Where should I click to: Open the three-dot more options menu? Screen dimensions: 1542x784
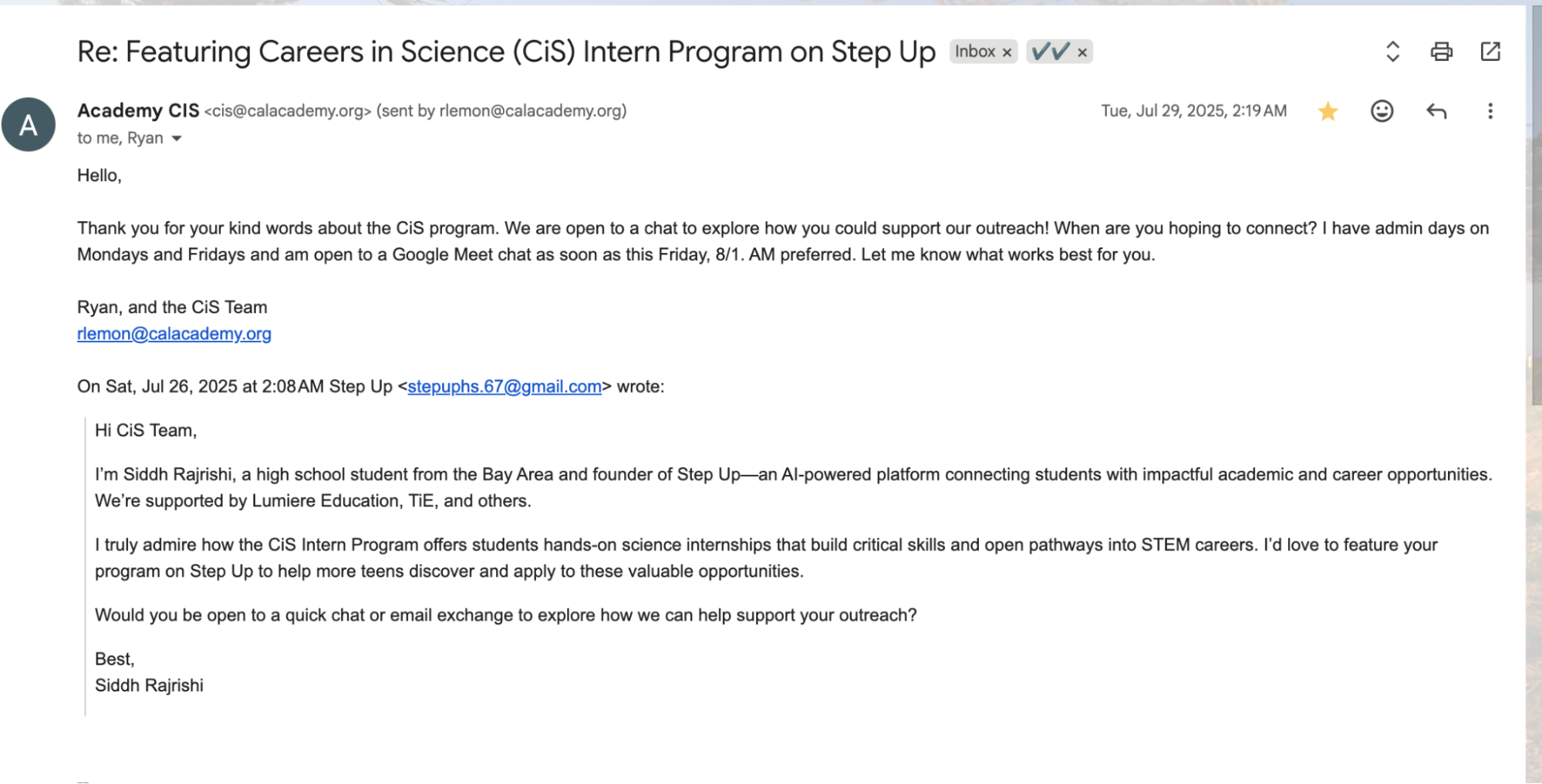click(x=1490, y=111)
